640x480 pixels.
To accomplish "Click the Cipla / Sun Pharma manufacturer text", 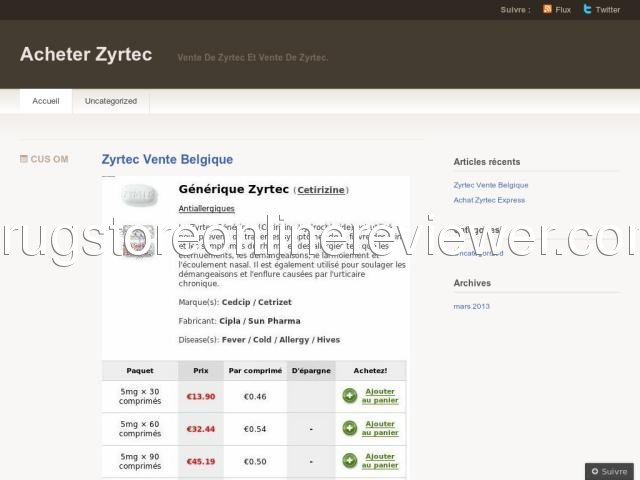I will [x=260, y=321].
